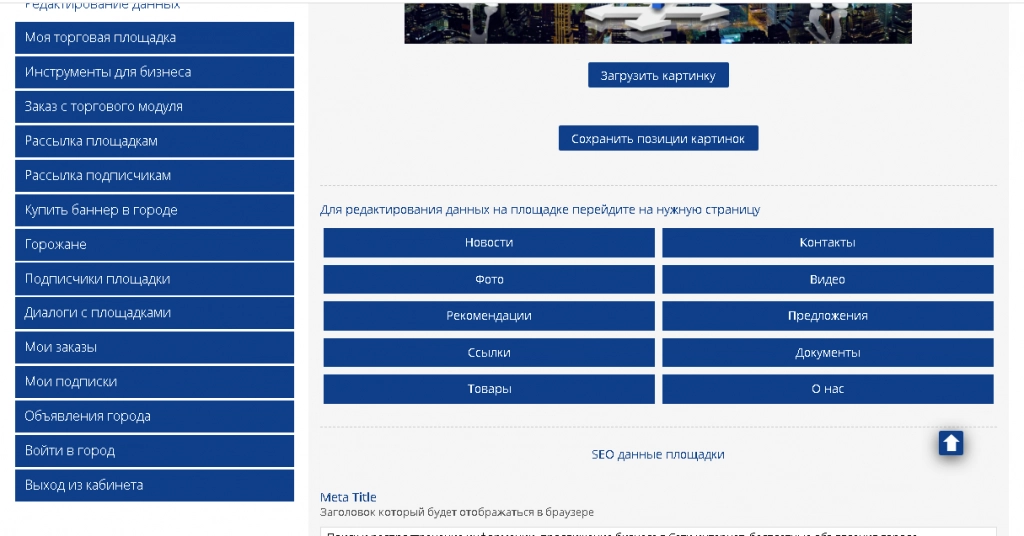
Task: Open Рассылка подписчикам sidebar item
Action: click(x=154, y=176)
